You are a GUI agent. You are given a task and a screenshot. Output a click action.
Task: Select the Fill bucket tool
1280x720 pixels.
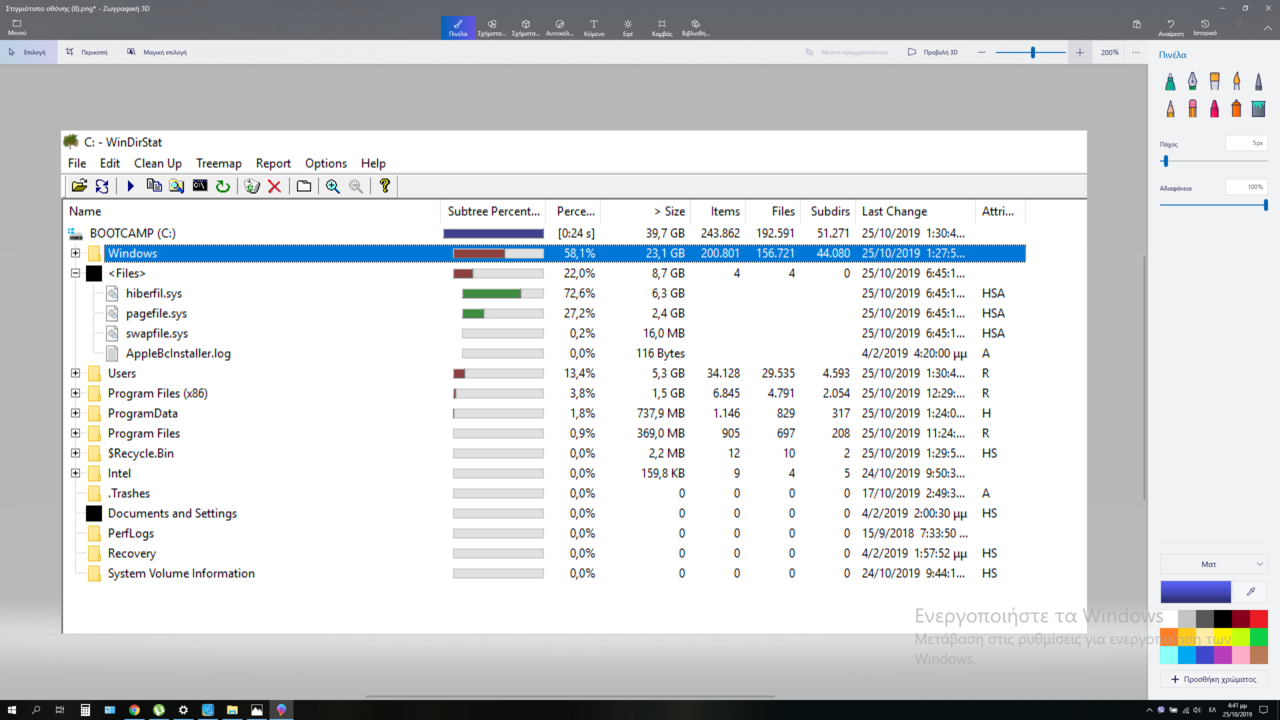pyautogui.click(x=1258, y=108)
